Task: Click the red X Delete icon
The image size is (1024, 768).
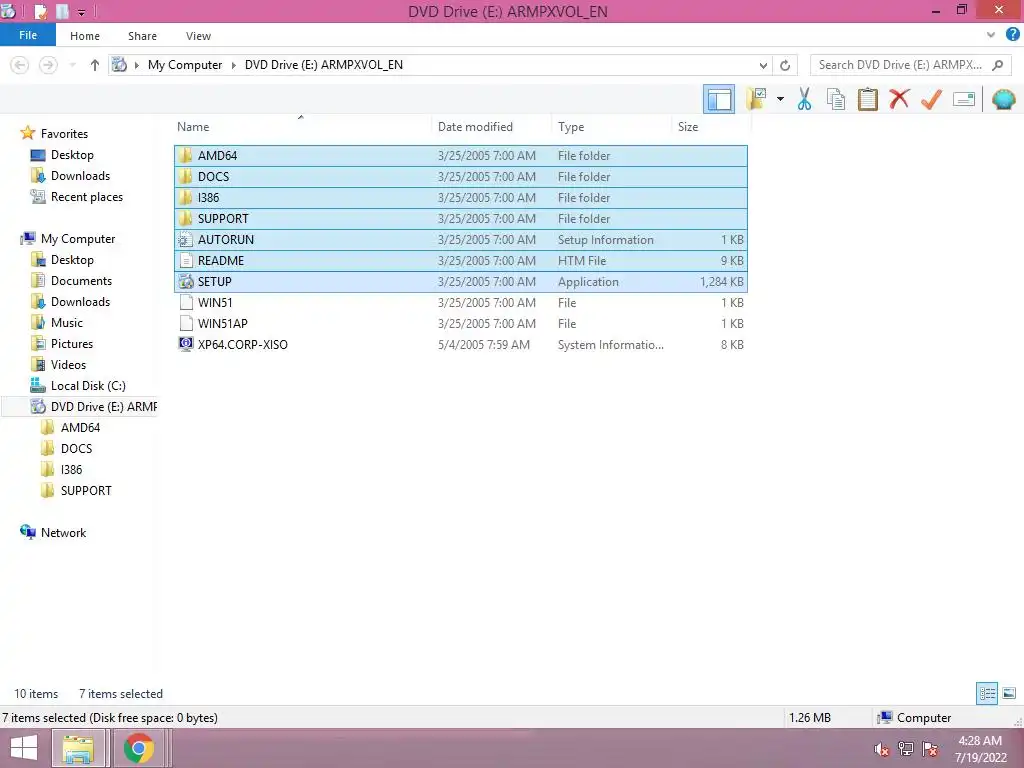Action: [x=899, y=99]
